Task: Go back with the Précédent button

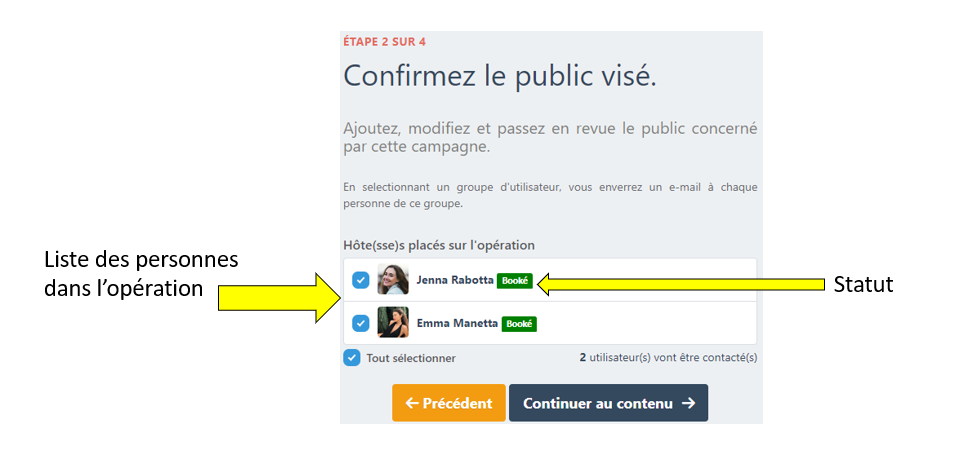Action: [x=449, y=403]
